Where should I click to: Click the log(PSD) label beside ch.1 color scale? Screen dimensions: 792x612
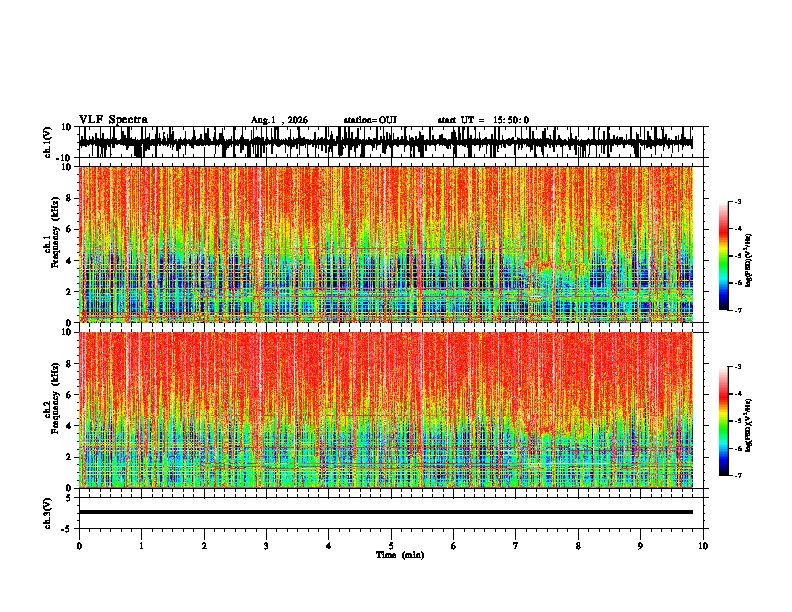749,261
